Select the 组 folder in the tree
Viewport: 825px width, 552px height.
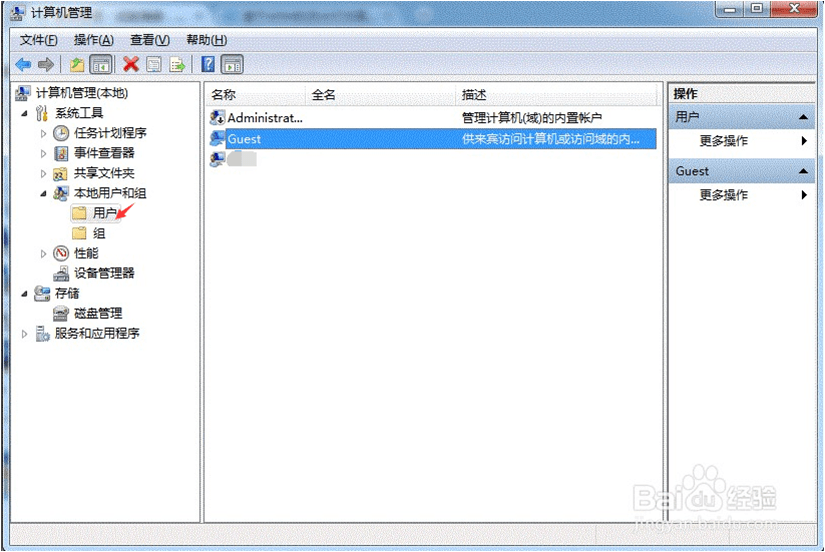click(98, 233)
